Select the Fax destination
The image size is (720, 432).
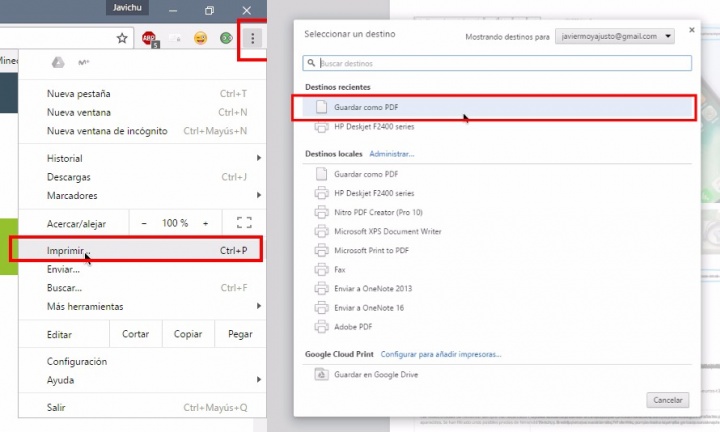(x=497, y=269)
